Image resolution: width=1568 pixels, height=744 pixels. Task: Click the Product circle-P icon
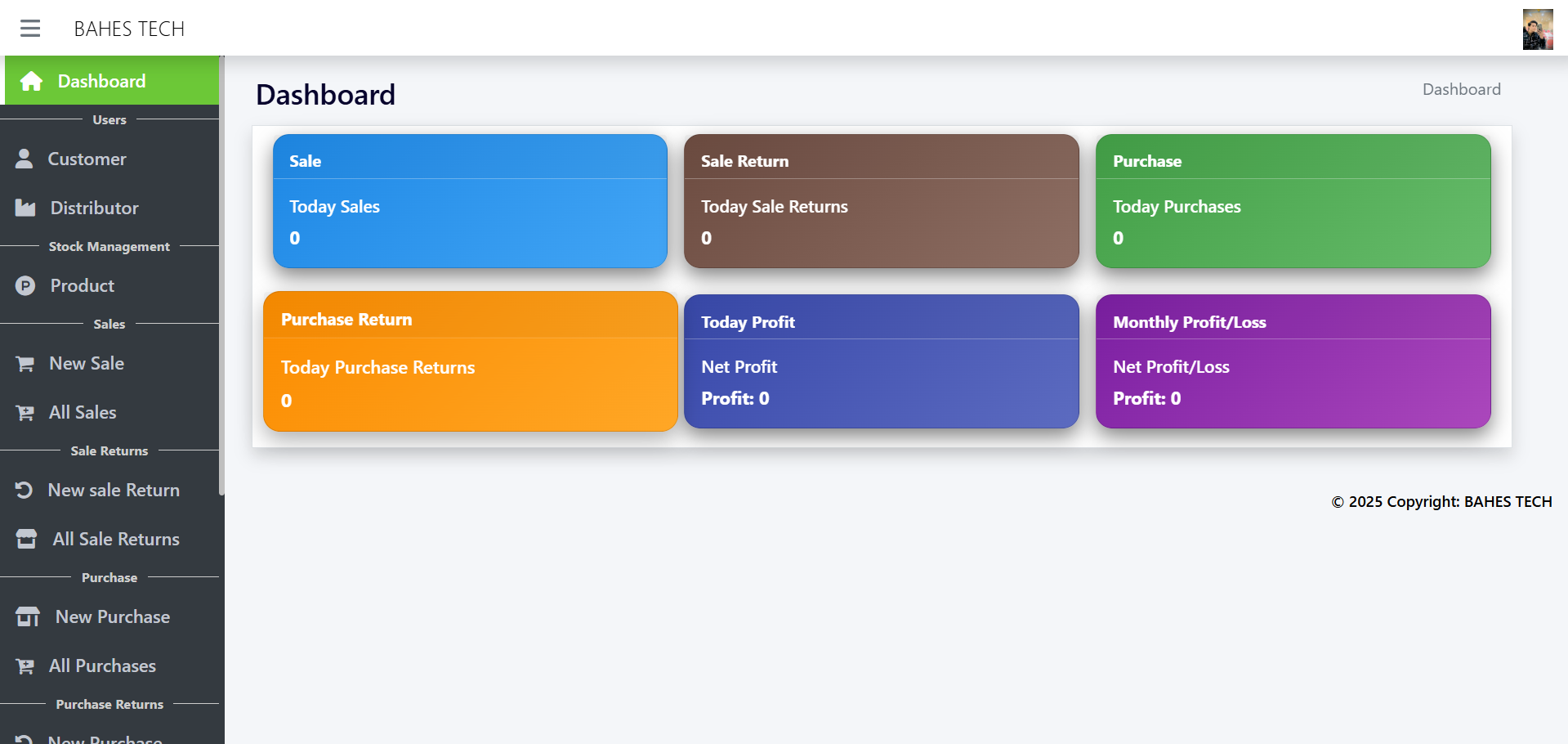(x=25, y=285)
